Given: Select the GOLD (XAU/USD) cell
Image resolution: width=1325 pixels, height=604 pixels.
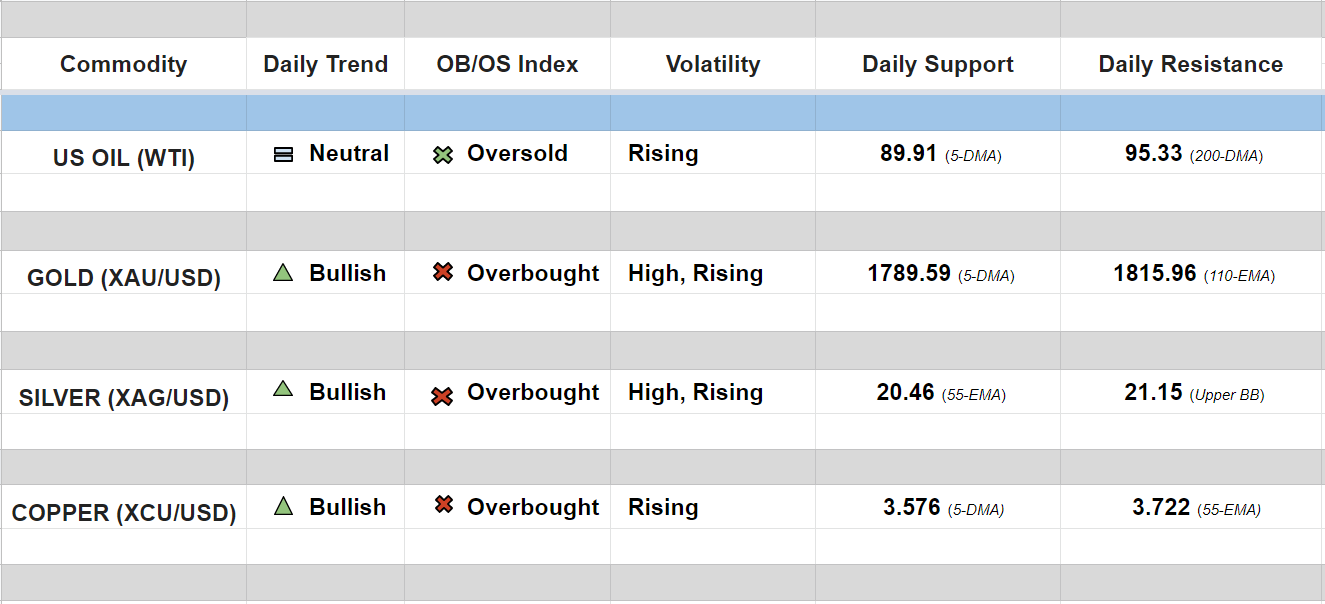Looking at the screenshot, I should (124, 278).
